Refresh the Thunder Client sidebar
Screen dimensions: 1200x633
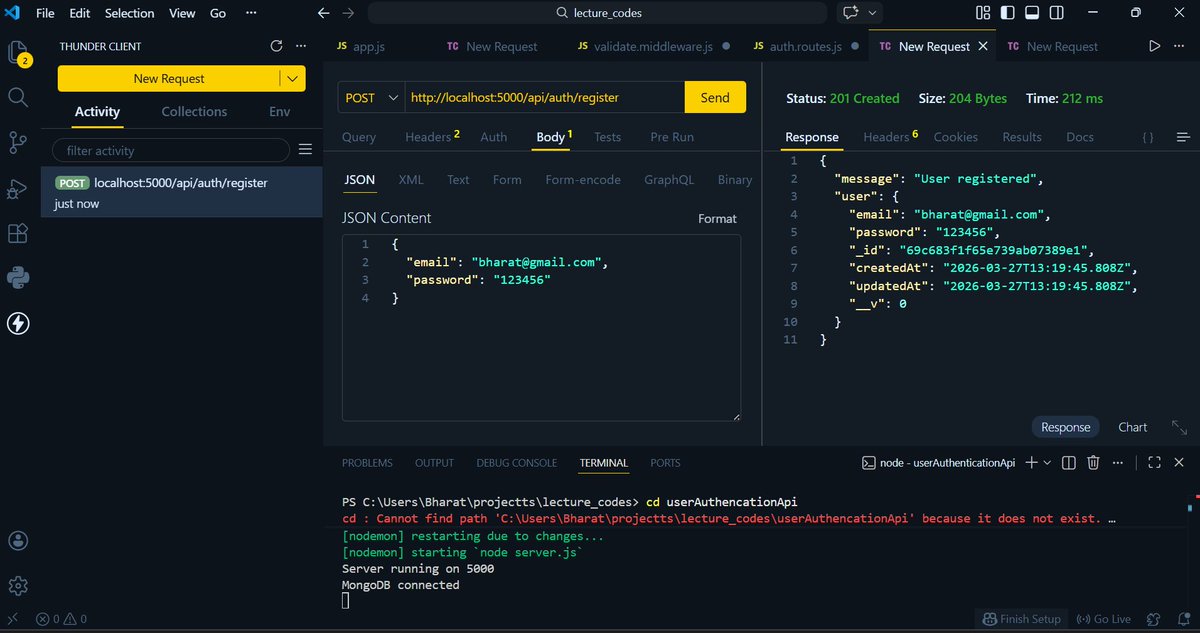point(277,46)
